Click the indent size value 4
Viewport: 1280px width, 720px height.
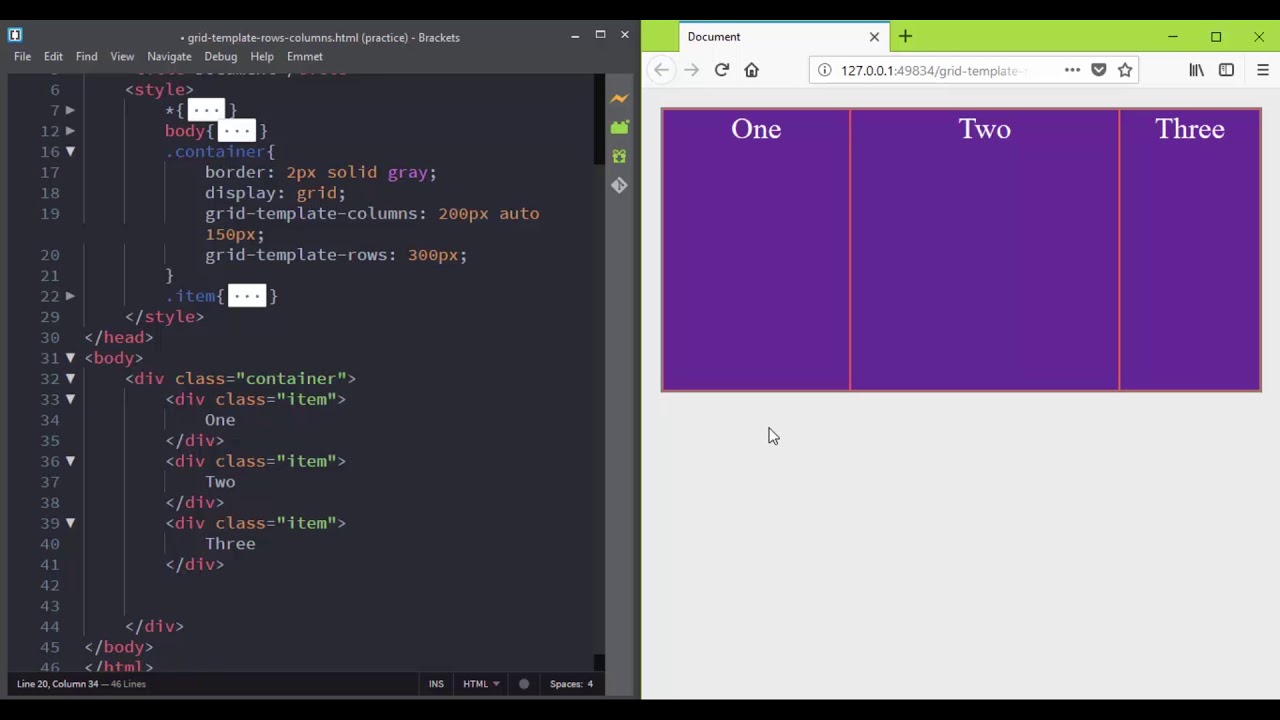590,684
